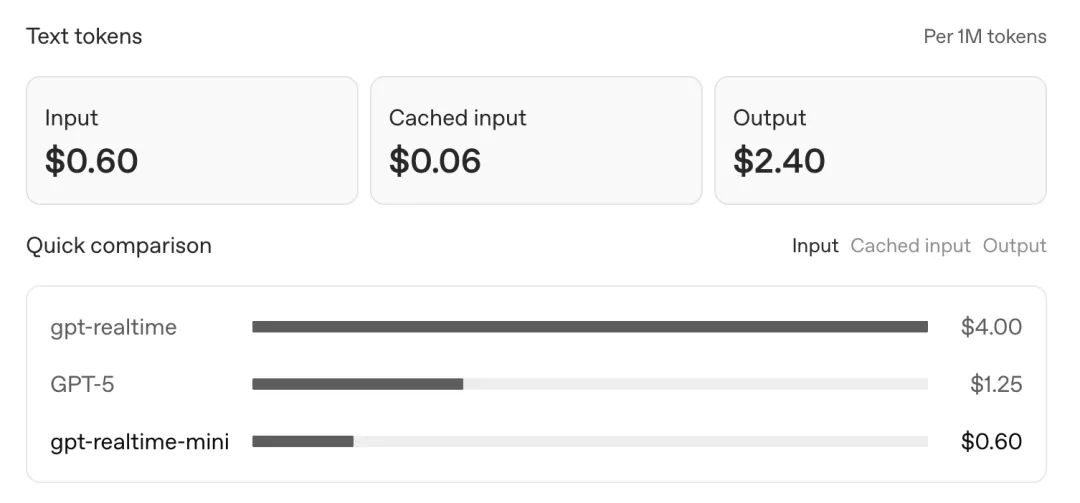The height and width of the screenshot is (503, 1080).
Task: Switch to the Input comparison tab
Action: 815,246
